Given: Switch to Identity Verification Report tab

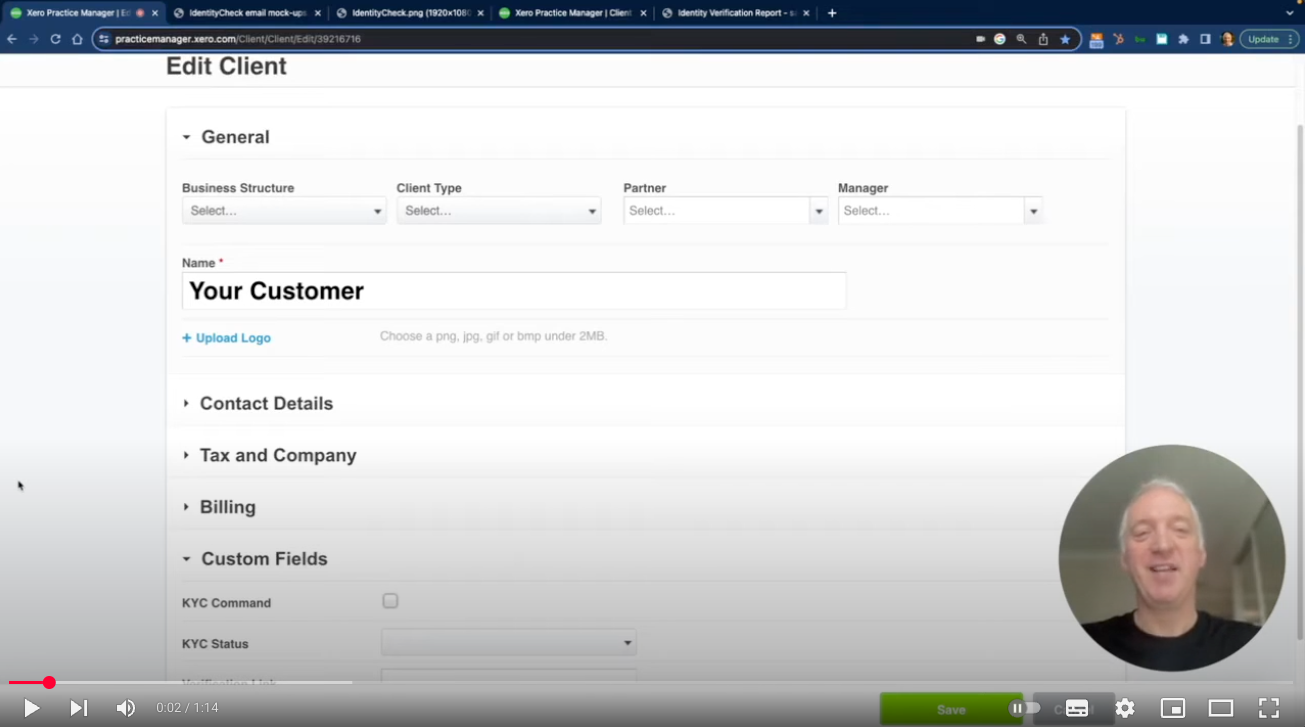Looking at the screenshot, I should (734, 13).
